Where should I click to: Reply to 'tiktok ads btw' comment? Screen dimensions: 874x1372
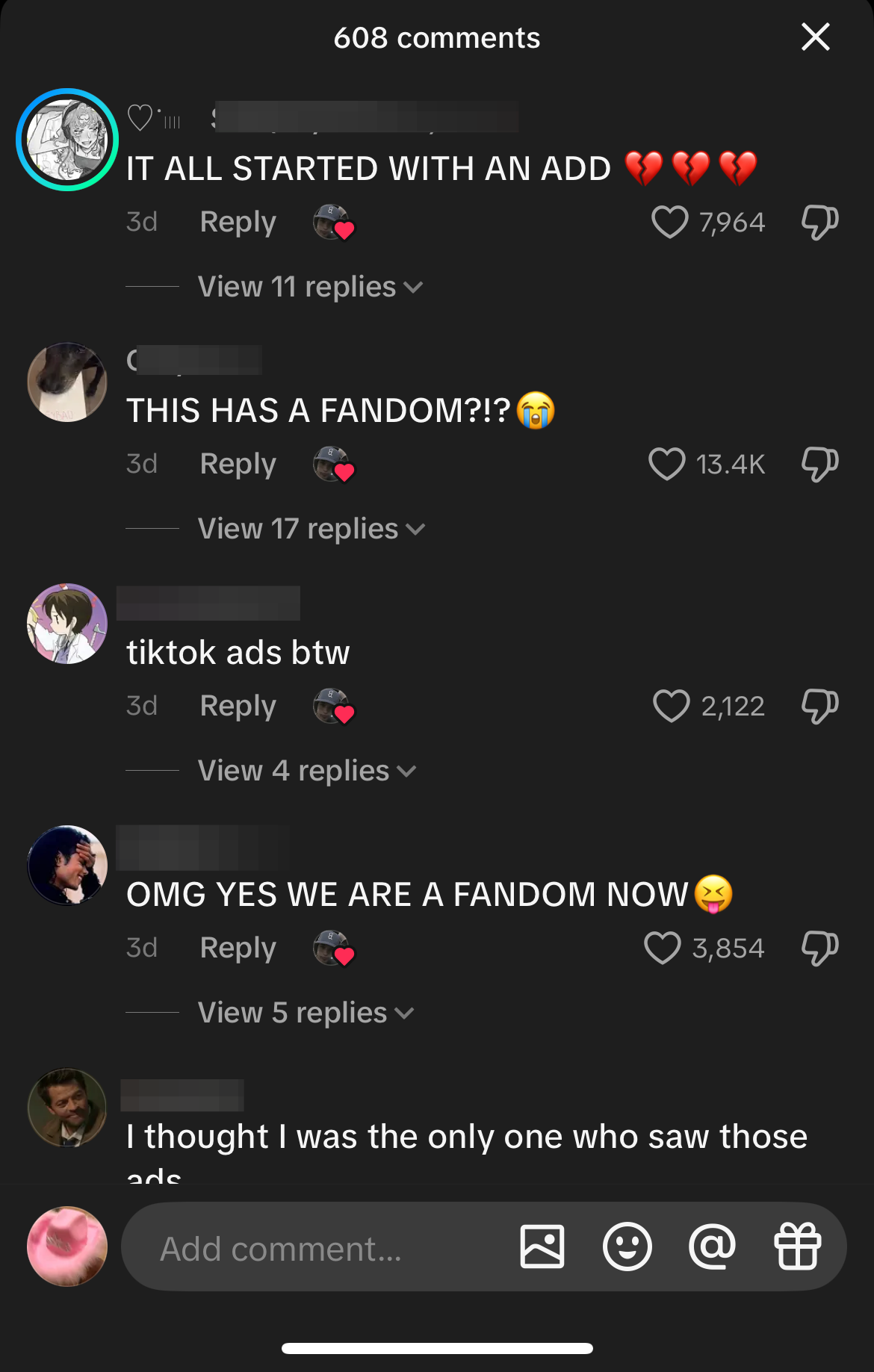(238, 706)
